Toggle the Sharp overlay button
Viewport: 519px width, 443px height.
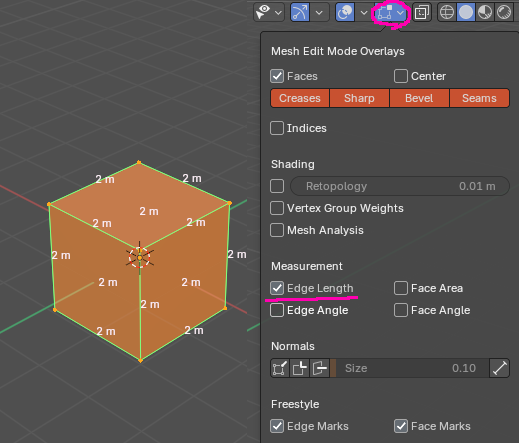[x=359, y=98]
